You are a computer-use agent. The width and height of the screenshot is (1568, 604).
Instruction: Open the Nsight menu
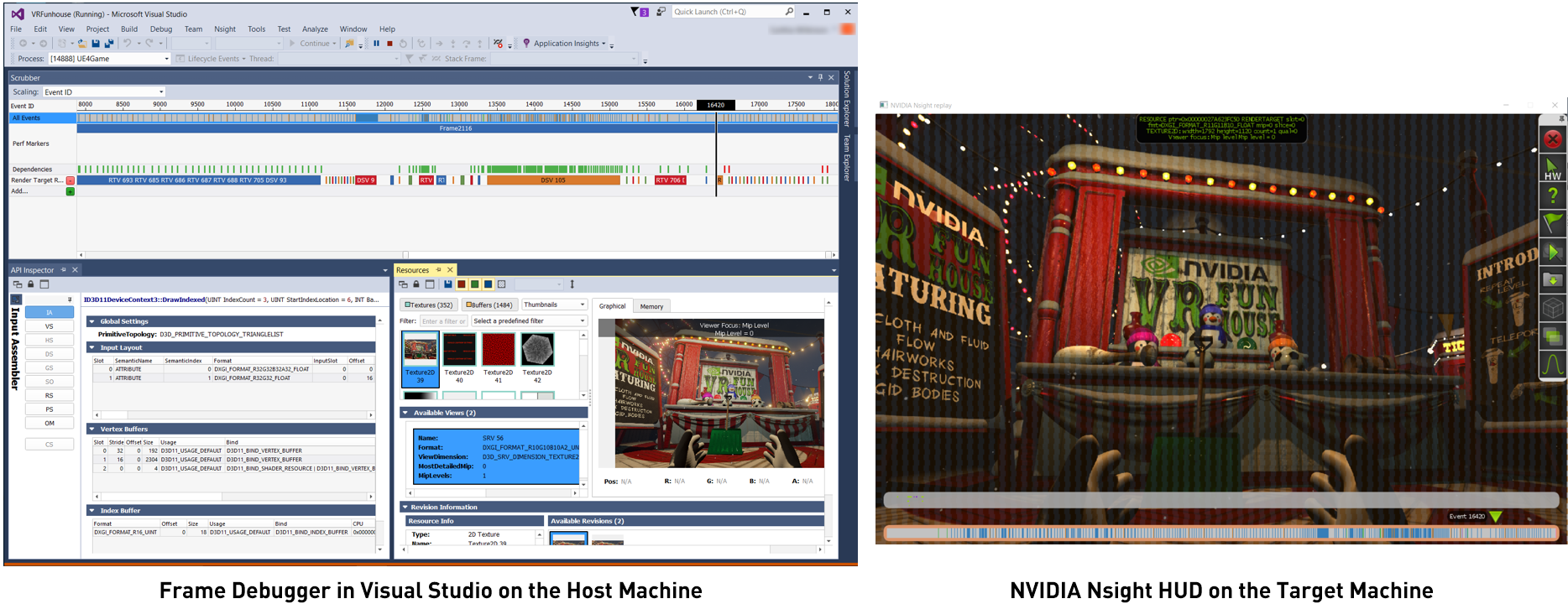click(x=224, y=29)
